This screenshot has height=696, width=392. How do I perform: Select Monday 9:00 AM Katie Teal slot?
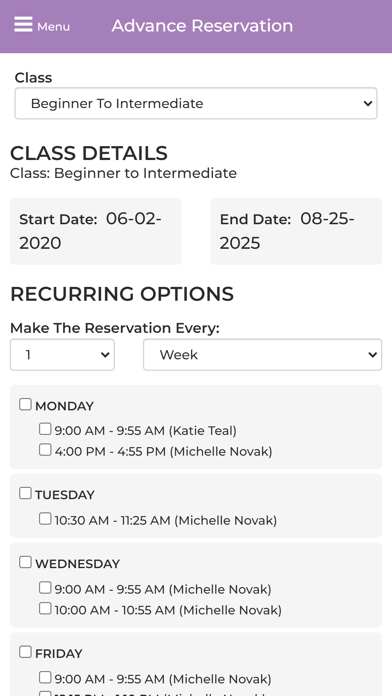click(45, 429)
